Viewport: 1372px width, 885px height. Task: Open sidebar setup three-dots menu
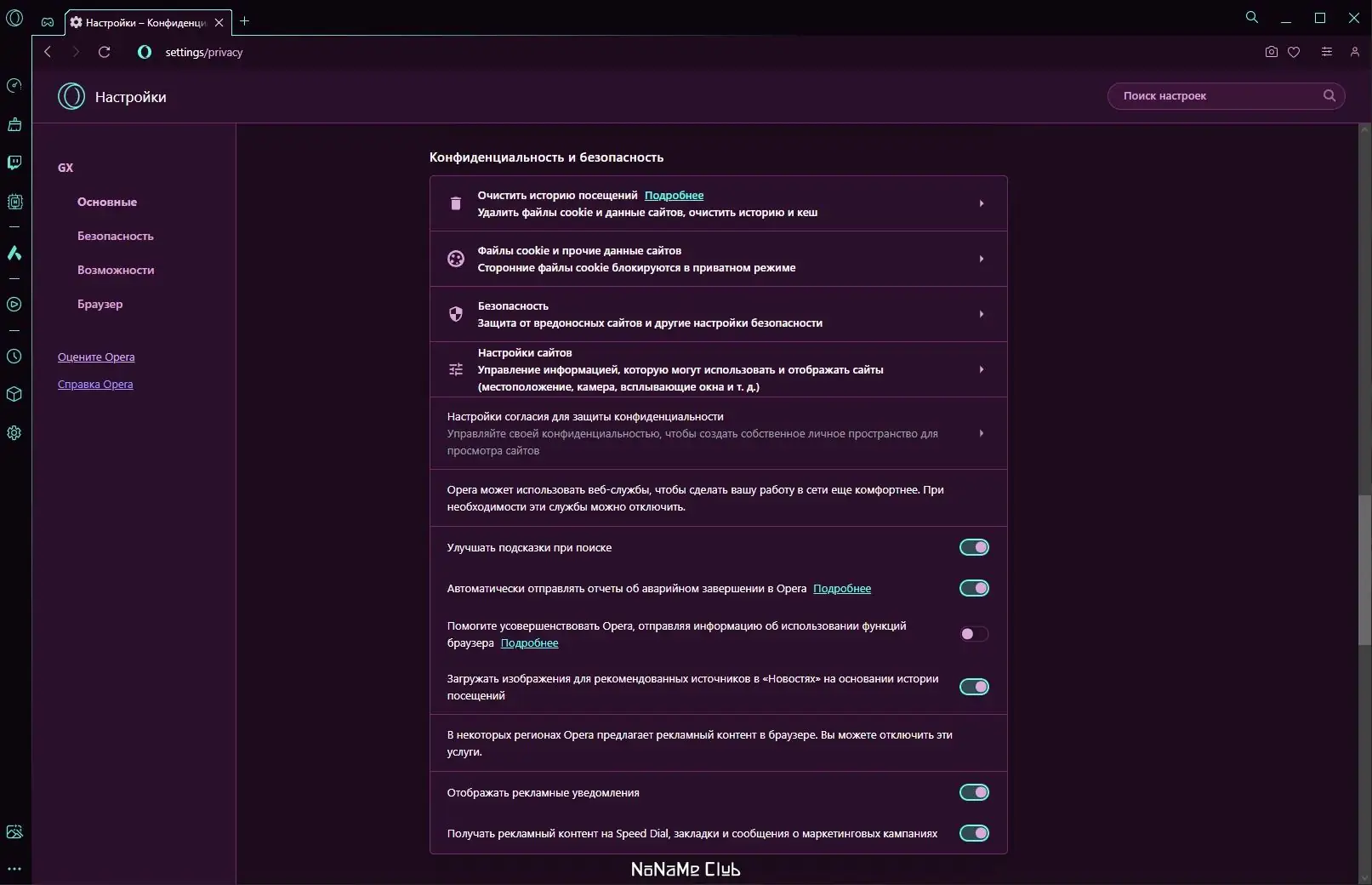pyautogui.click(x=14, y=869)
